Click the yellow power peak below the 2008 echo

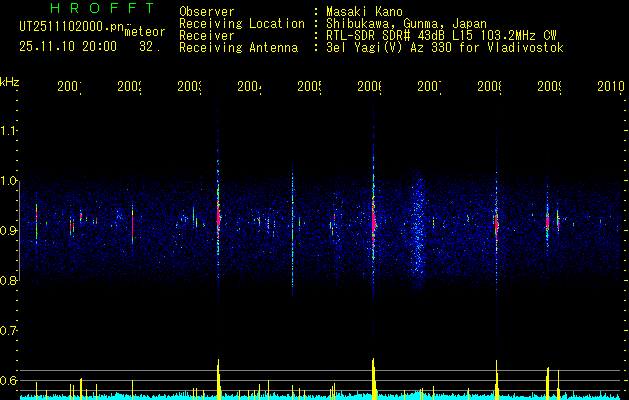click(x=497, y=379)
